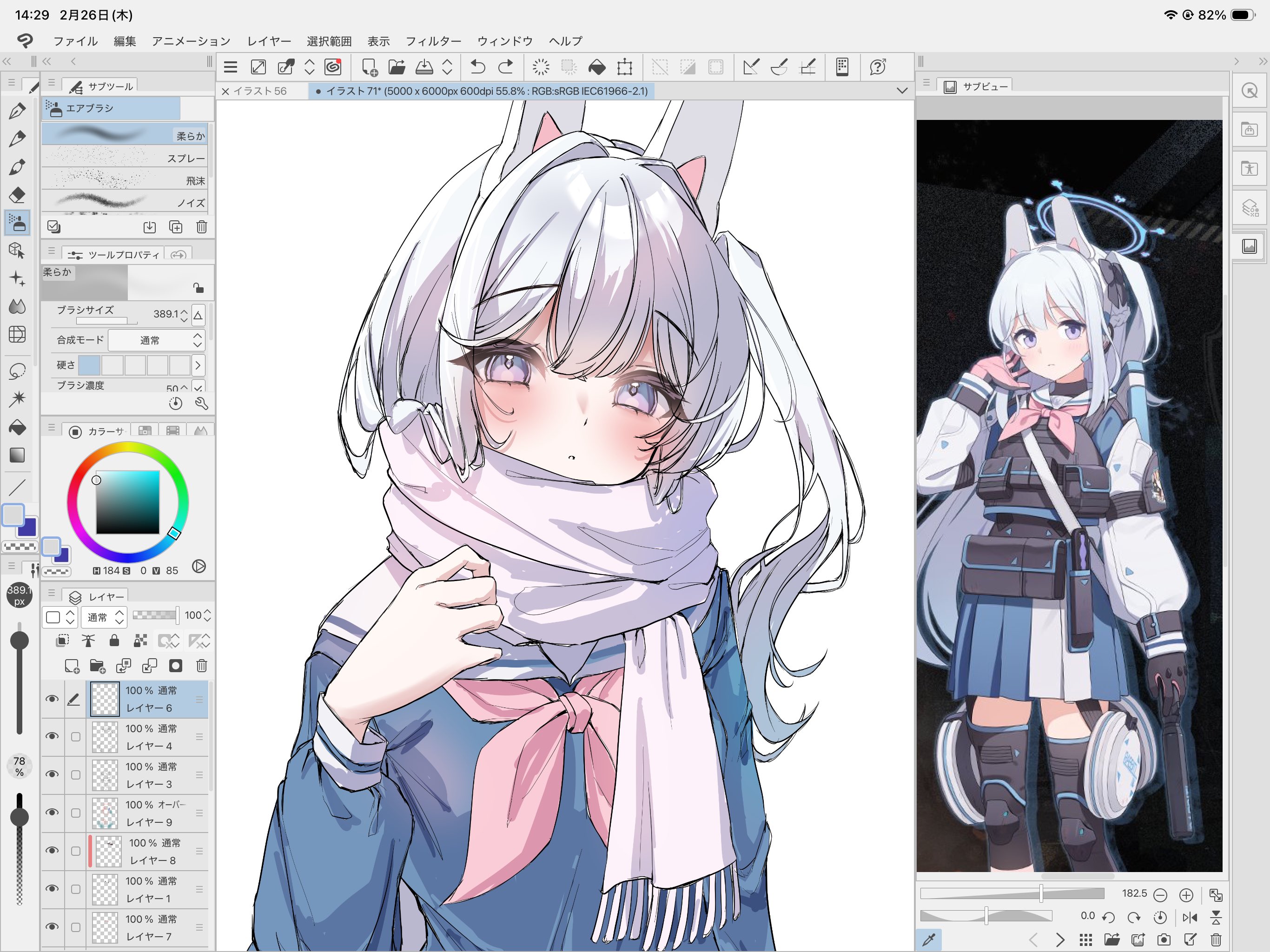The image size is (1270, 952).
Task: Select the Eraser tool in left toolbar
Action: click(x=17, y=195)
